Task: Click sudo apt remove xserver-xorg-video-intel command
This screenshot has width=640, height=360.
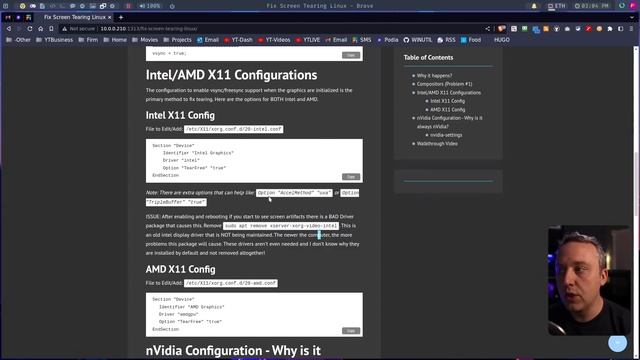Action: 281,226
